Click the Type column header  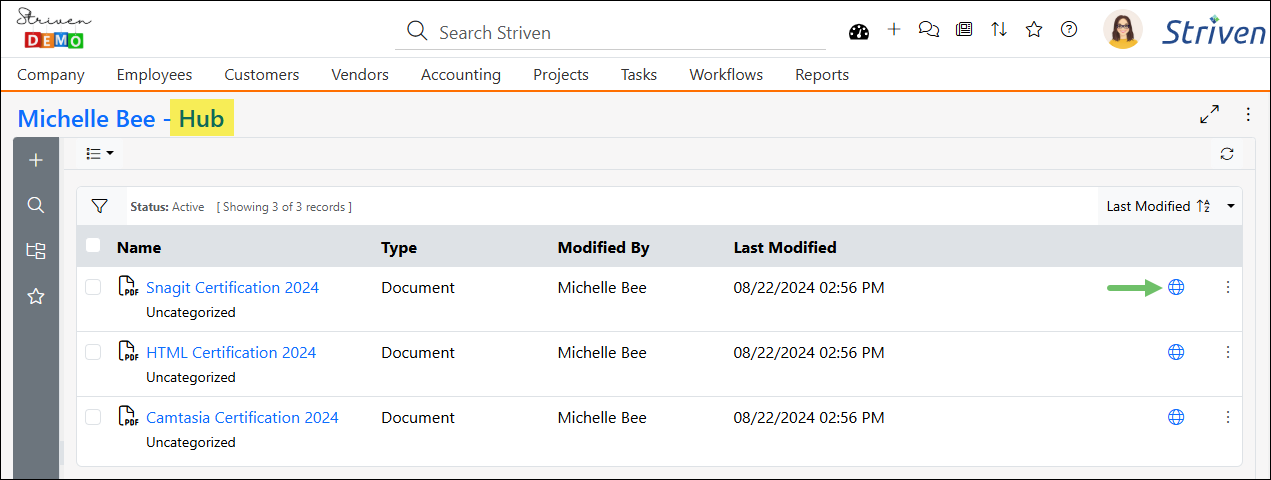(399, 247)
